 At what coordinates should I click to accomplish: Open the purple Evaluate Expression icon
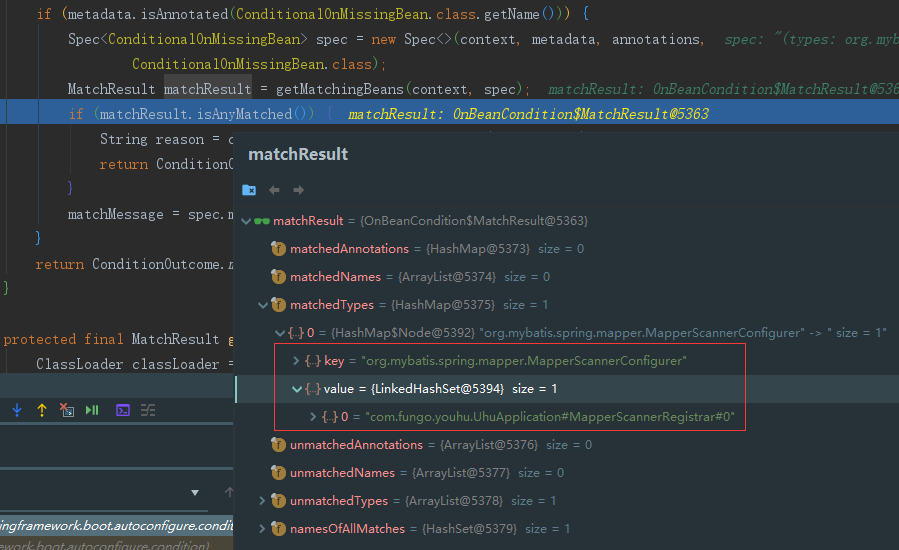click(123, 410)
